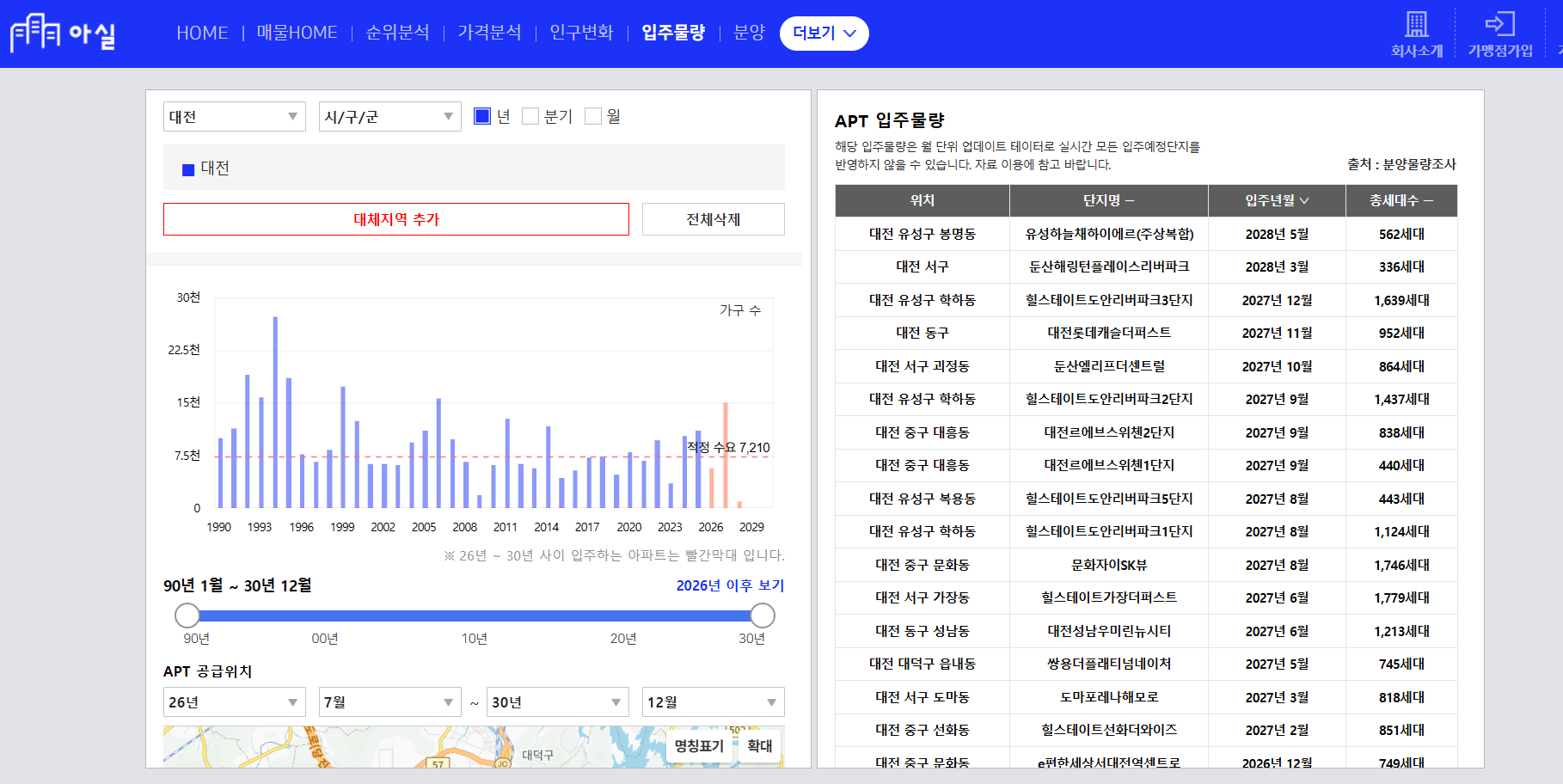Open 분양 menu

[x=749, y=33]
